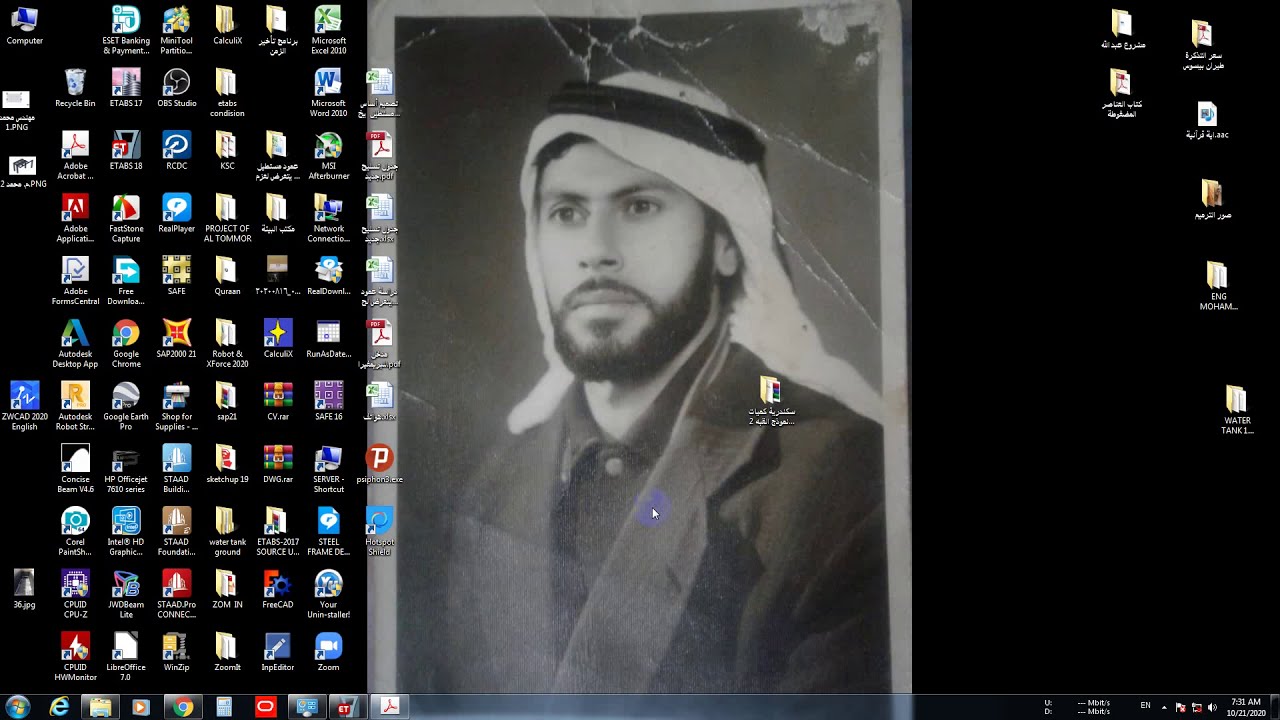Open Internet Explorer from the taskbar
The width and height of the screenshot is (1280, 720).
pos(60,707)
